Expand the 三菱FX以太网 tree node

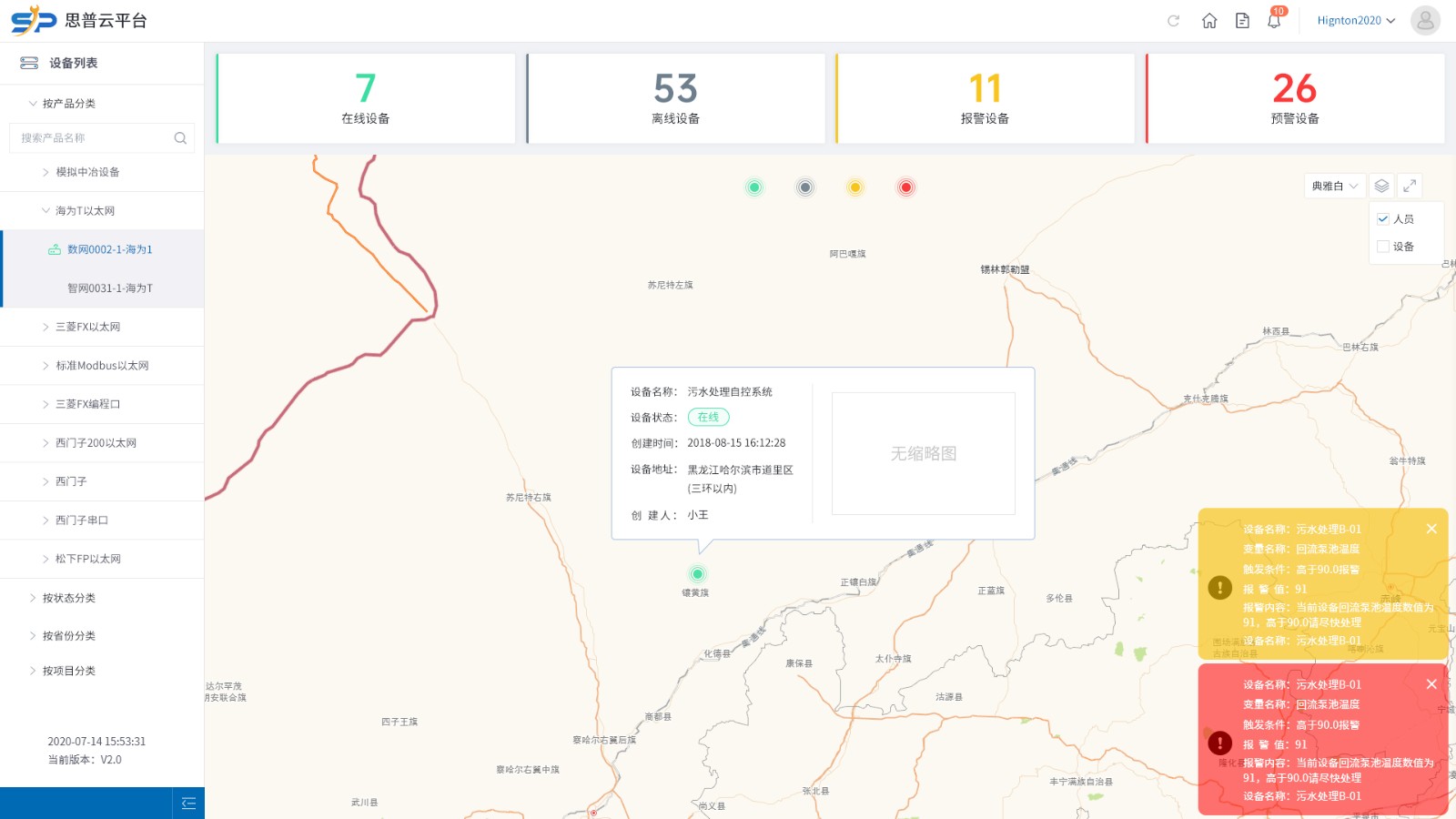tap(87, 327)
